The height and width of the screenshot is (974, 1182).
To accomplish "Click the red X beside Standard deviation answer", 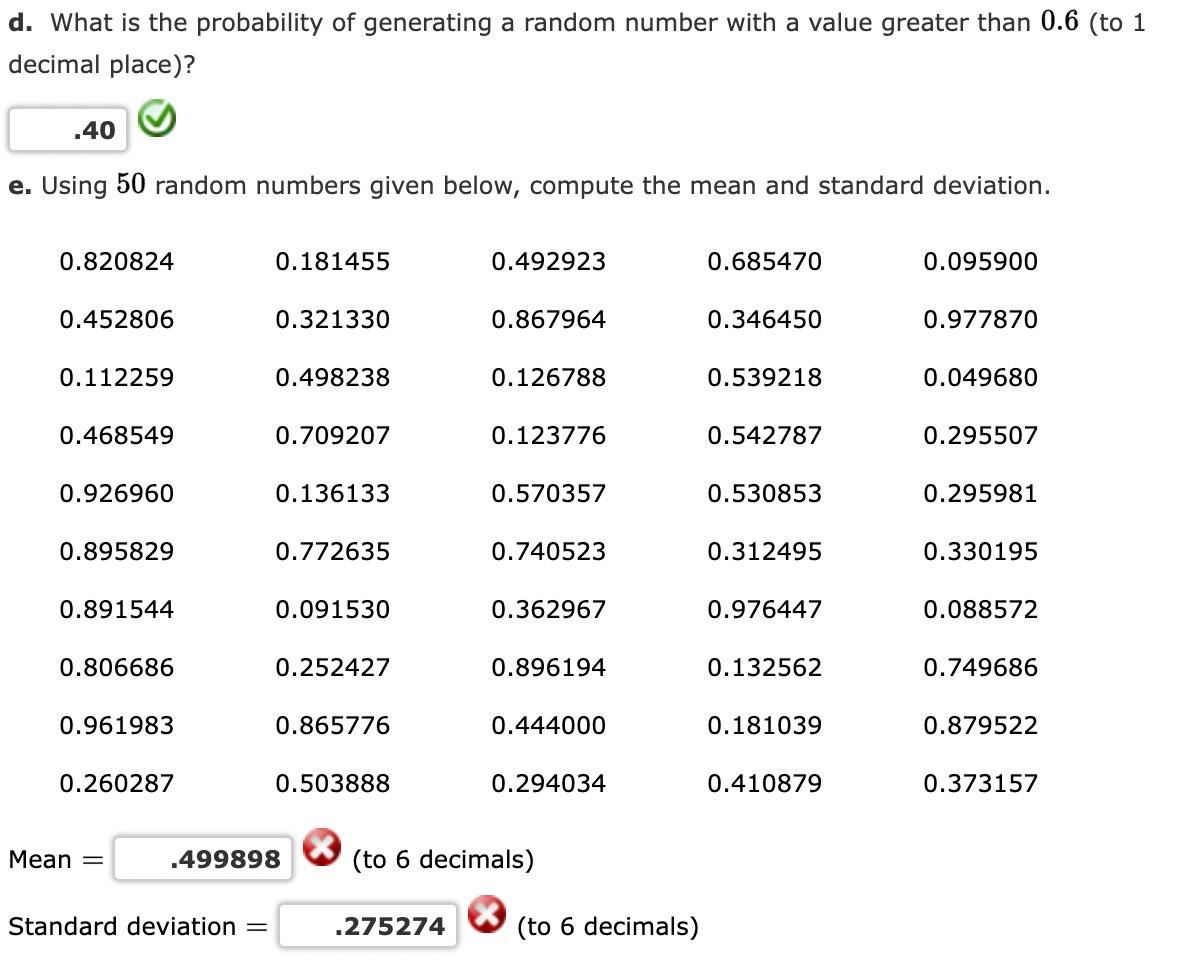I will coord(486,916).
